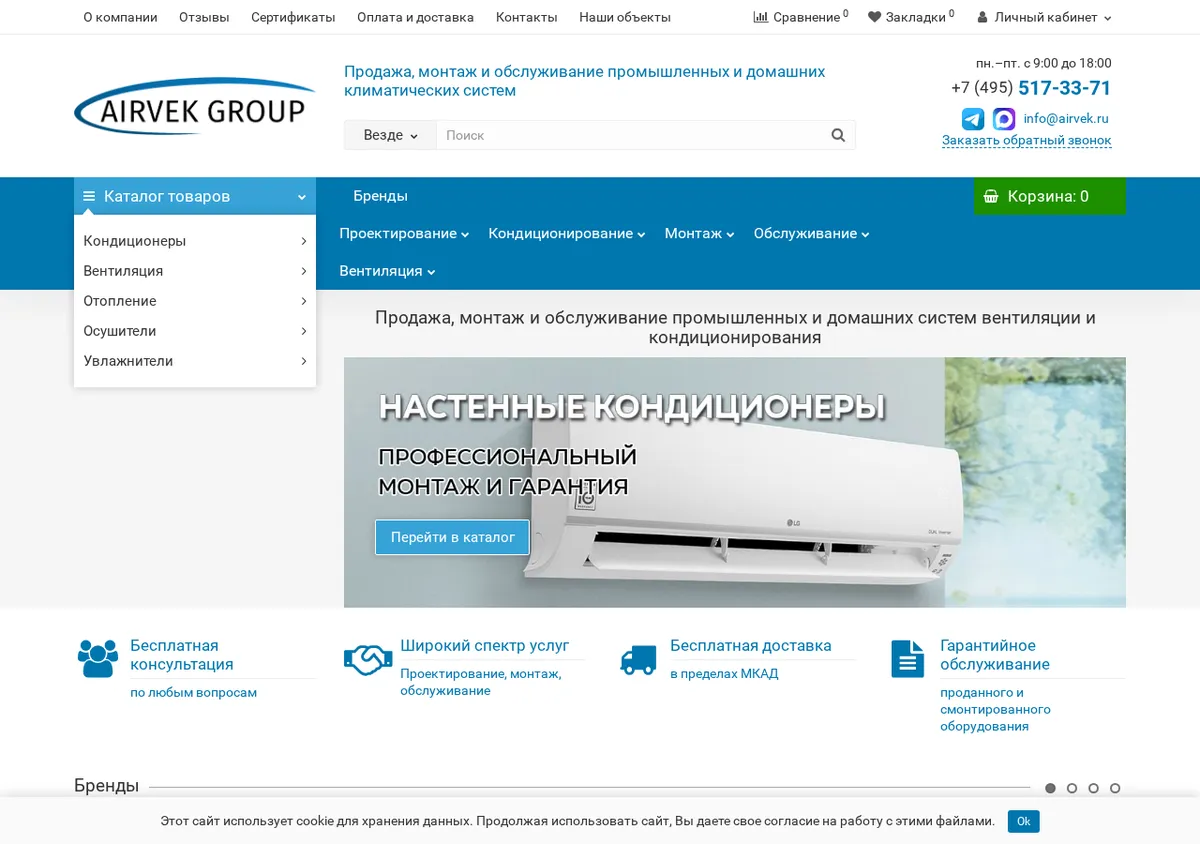Accept cookies with the Ok button
This screenshot has height=844, width=1200.
click(1023, 821)
